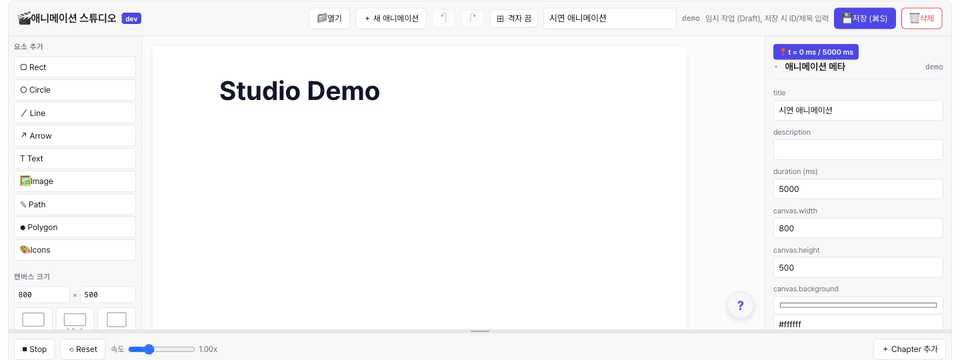Image resolution: width=960 pixels, height=360 pixels.
Task: Open the Icons picker
Action: (x=75, y=250)
